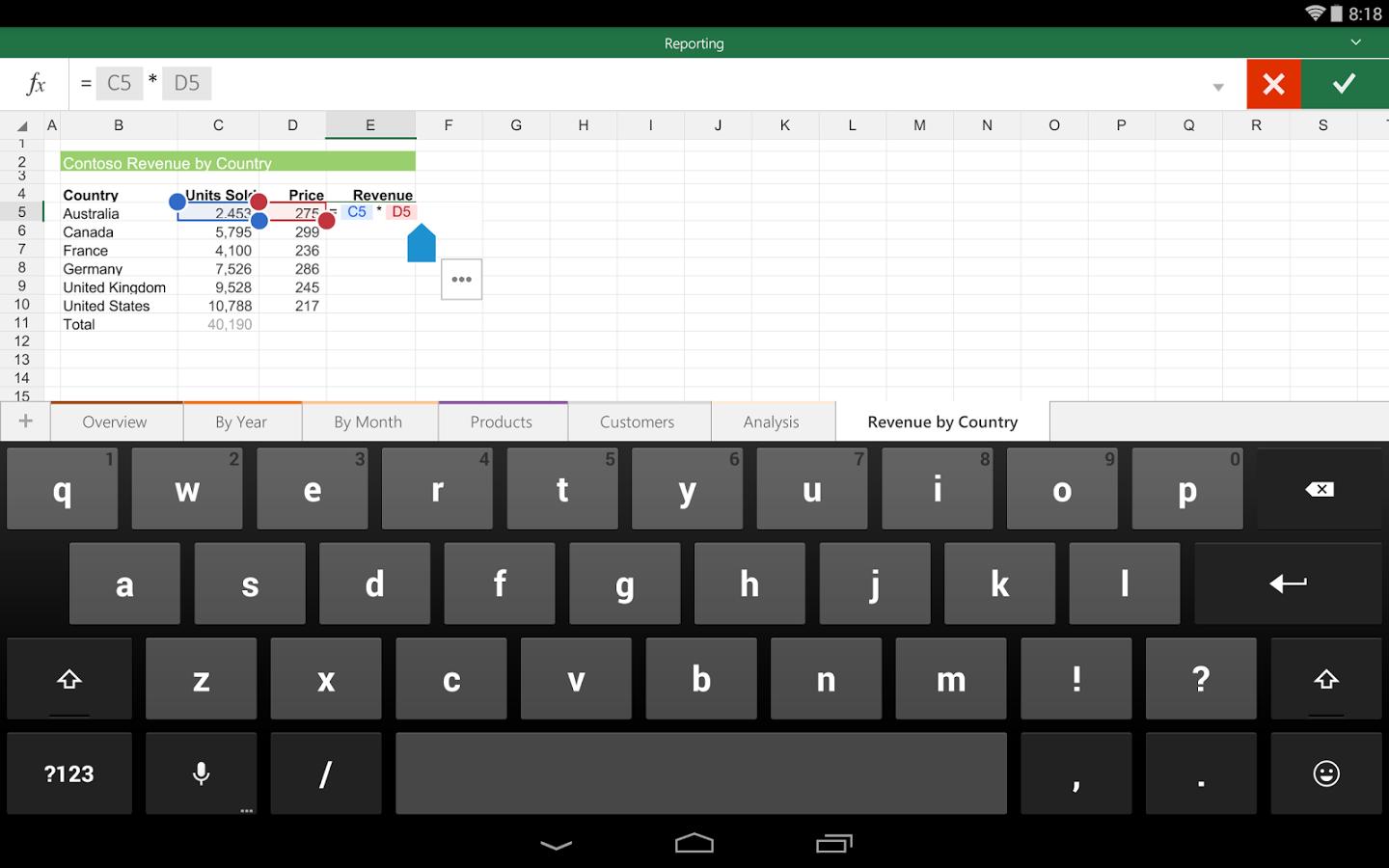The height and width of the screenshot is (868, 1389).
Task: Open the fx insert function button
Action: pyautogui.click(x=36, y=84)
